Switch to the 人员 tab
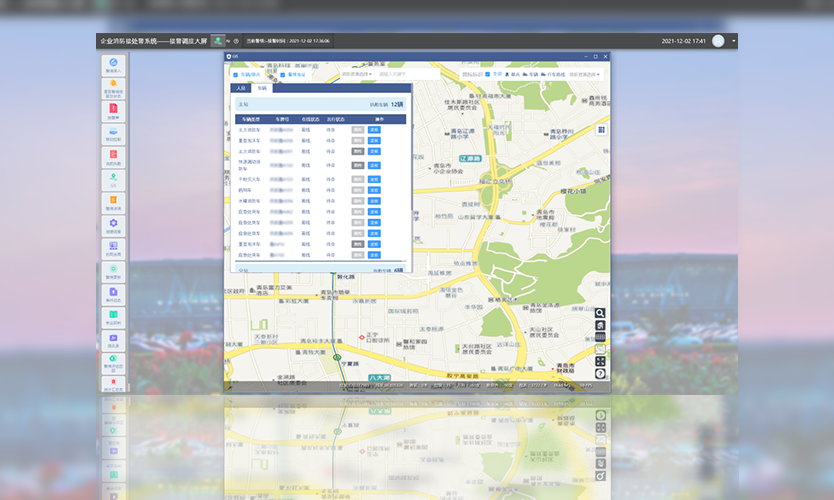 point(241,88)
